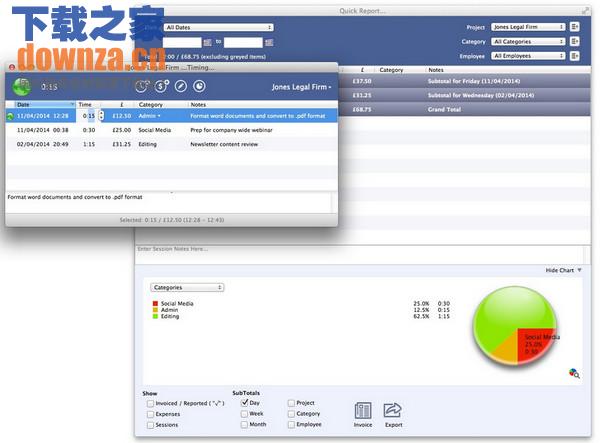Open the chart Categories popup menu
Screen dimensions: 600x443
187,287
